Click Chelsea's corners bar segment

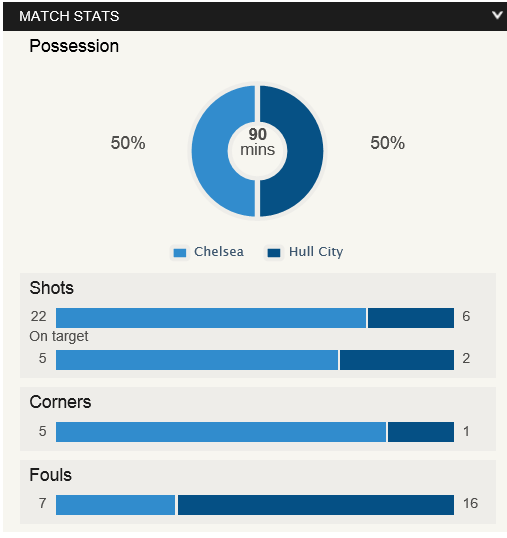pyautogui.click(x=221, y=432)
